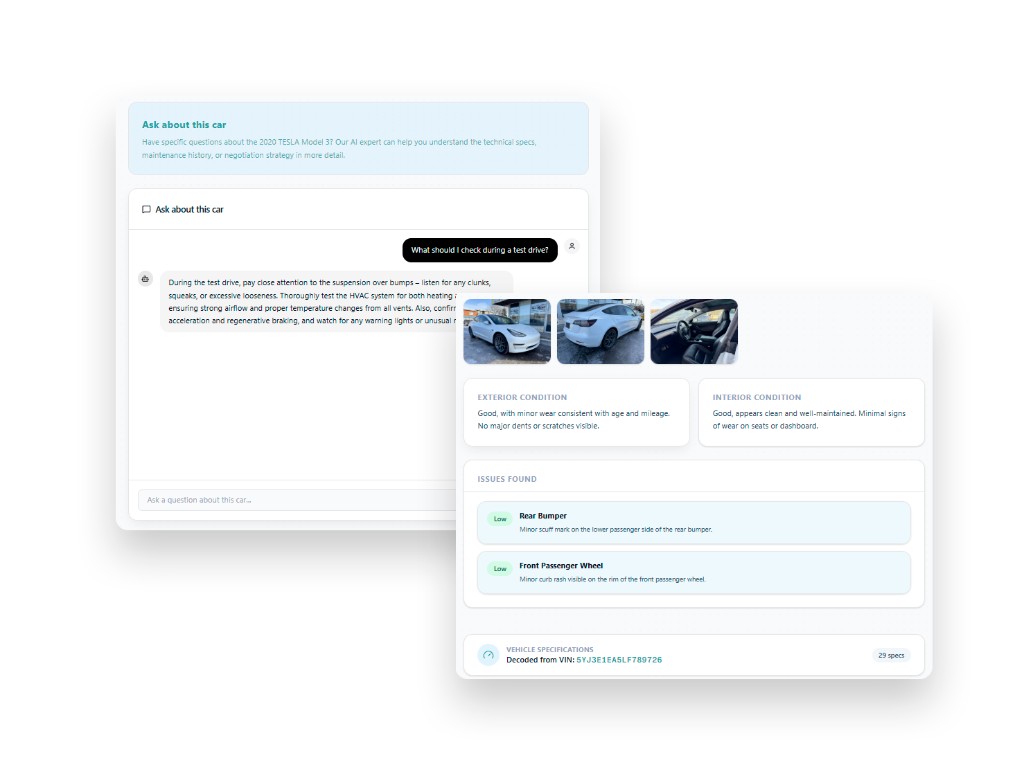Select the Exterior Condition summary card
The image size is (1024, 767).
tap(576, 412)
